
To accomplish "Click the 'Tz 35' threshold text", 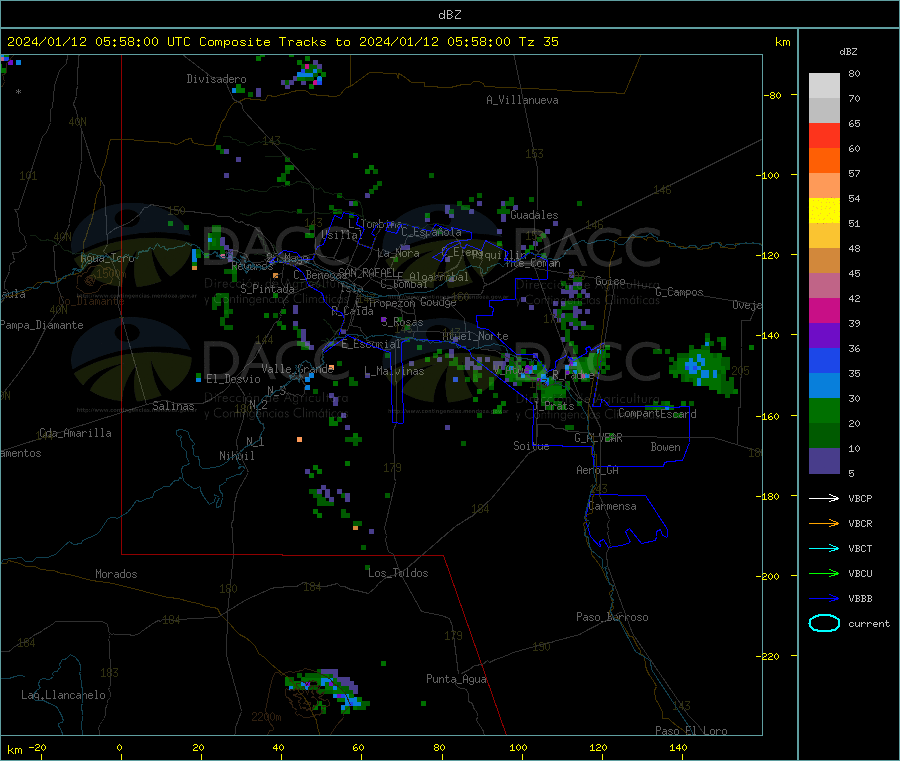I will tap(538, 42).
